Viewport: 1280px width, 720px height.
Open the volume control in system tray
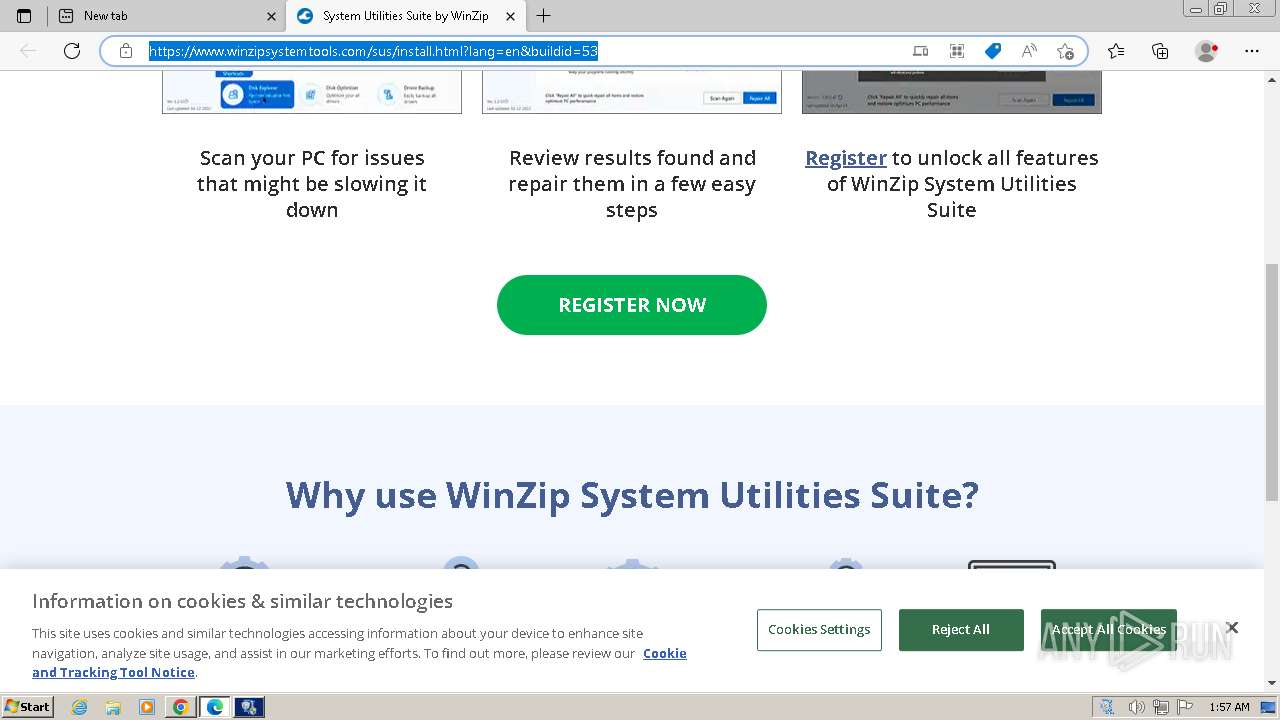click(1137, 707)
